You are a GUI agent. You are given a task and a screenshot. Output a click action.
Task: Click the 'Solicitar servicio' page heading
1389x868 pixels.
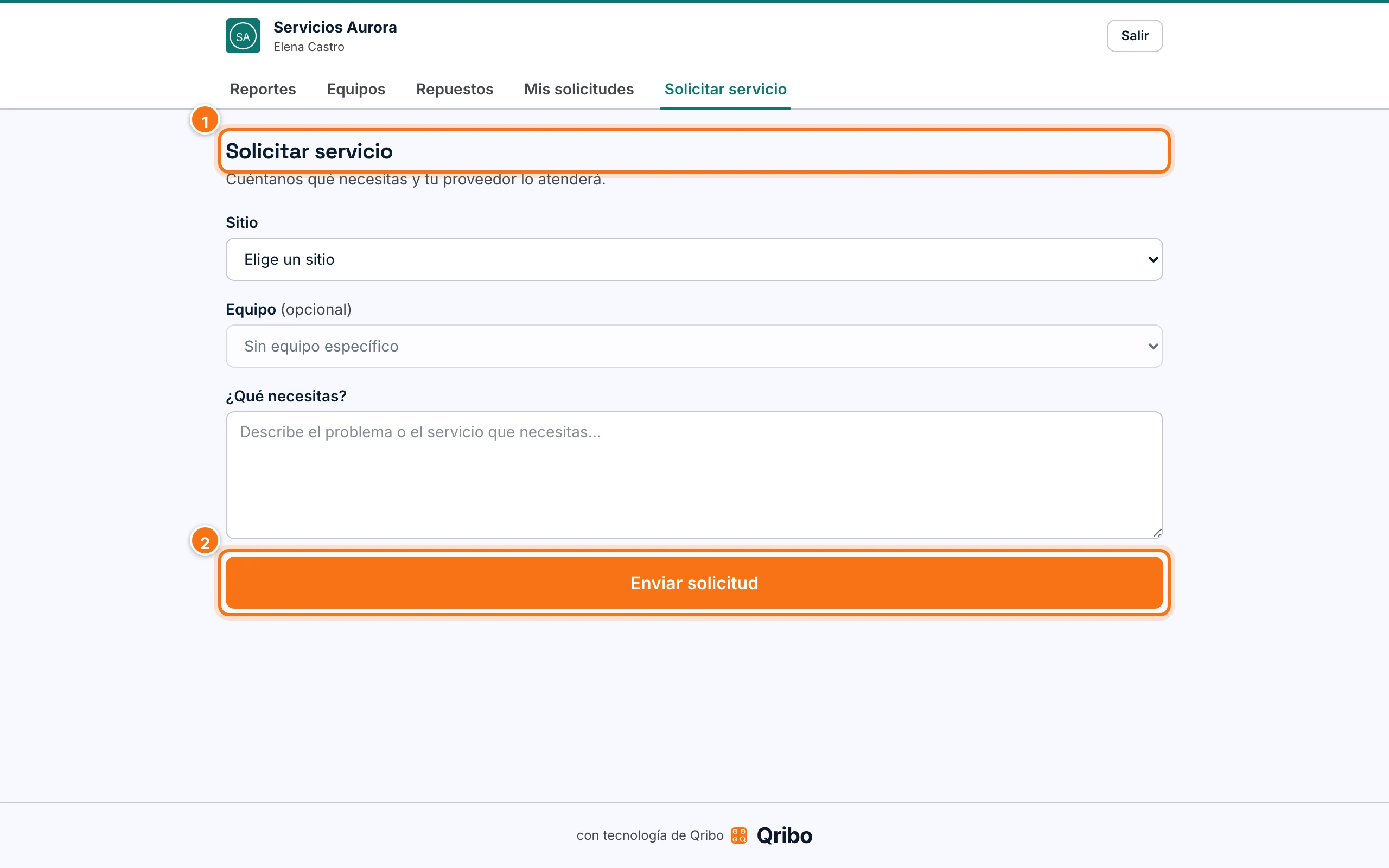[309, 151]
